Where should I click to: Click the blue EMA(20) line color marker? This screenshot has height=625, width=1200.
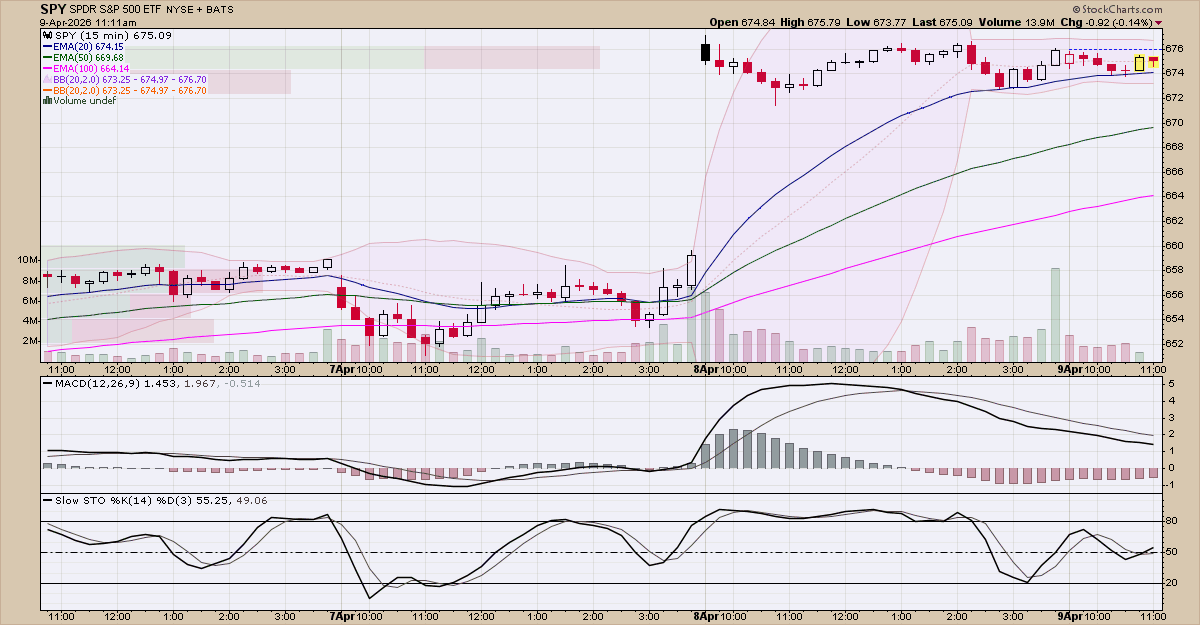pyautogui.click(x=47, y=47)
